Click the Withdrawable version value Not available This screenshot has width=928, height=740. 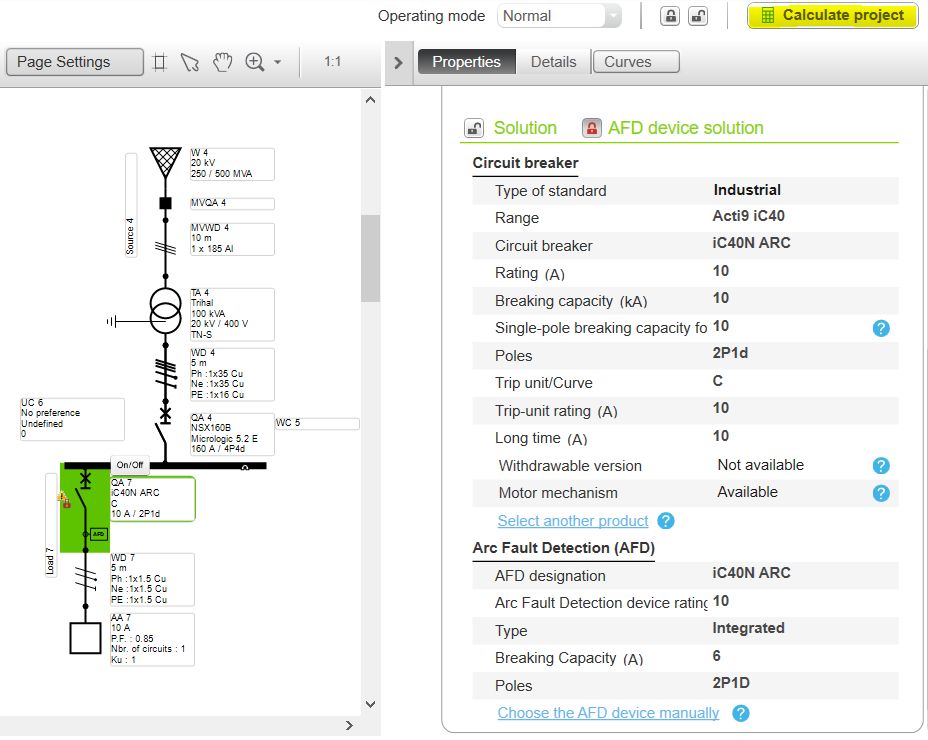pos(761,465)
